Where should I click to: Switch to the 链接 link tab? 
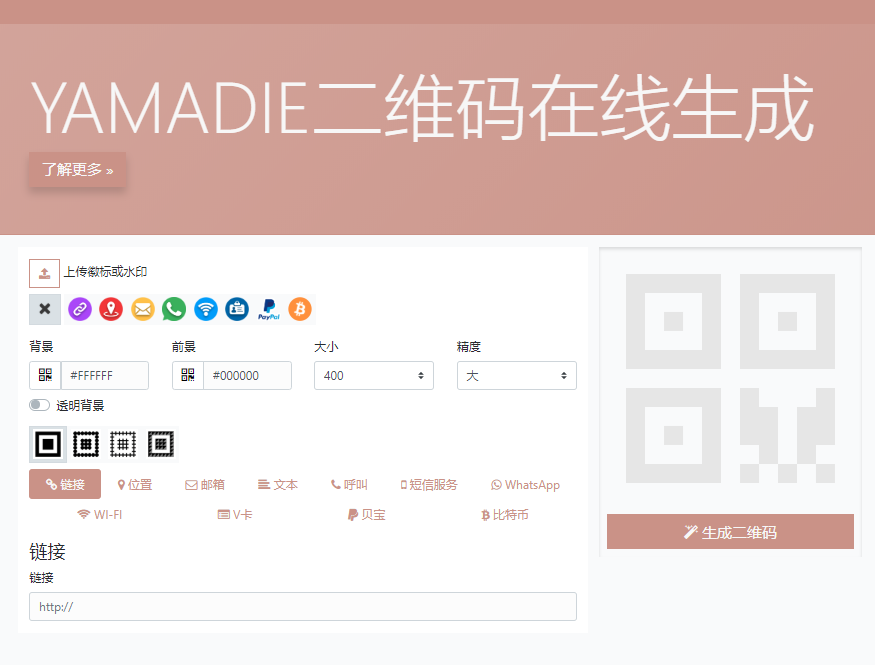pos(65,484)
